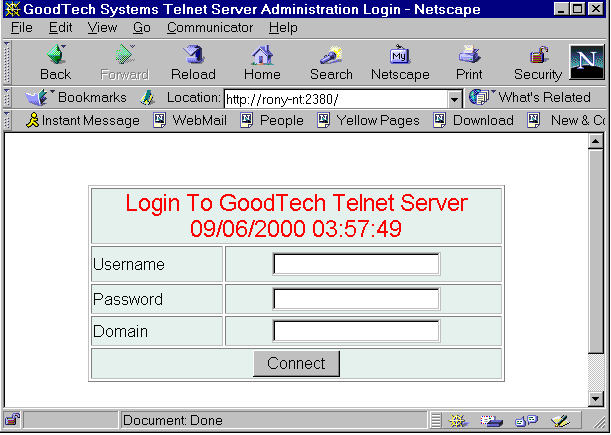Screen dimensions: 611x435
Task: Open Download personal toolbar item
Action: pyautogui.click(x=473, y=120)
